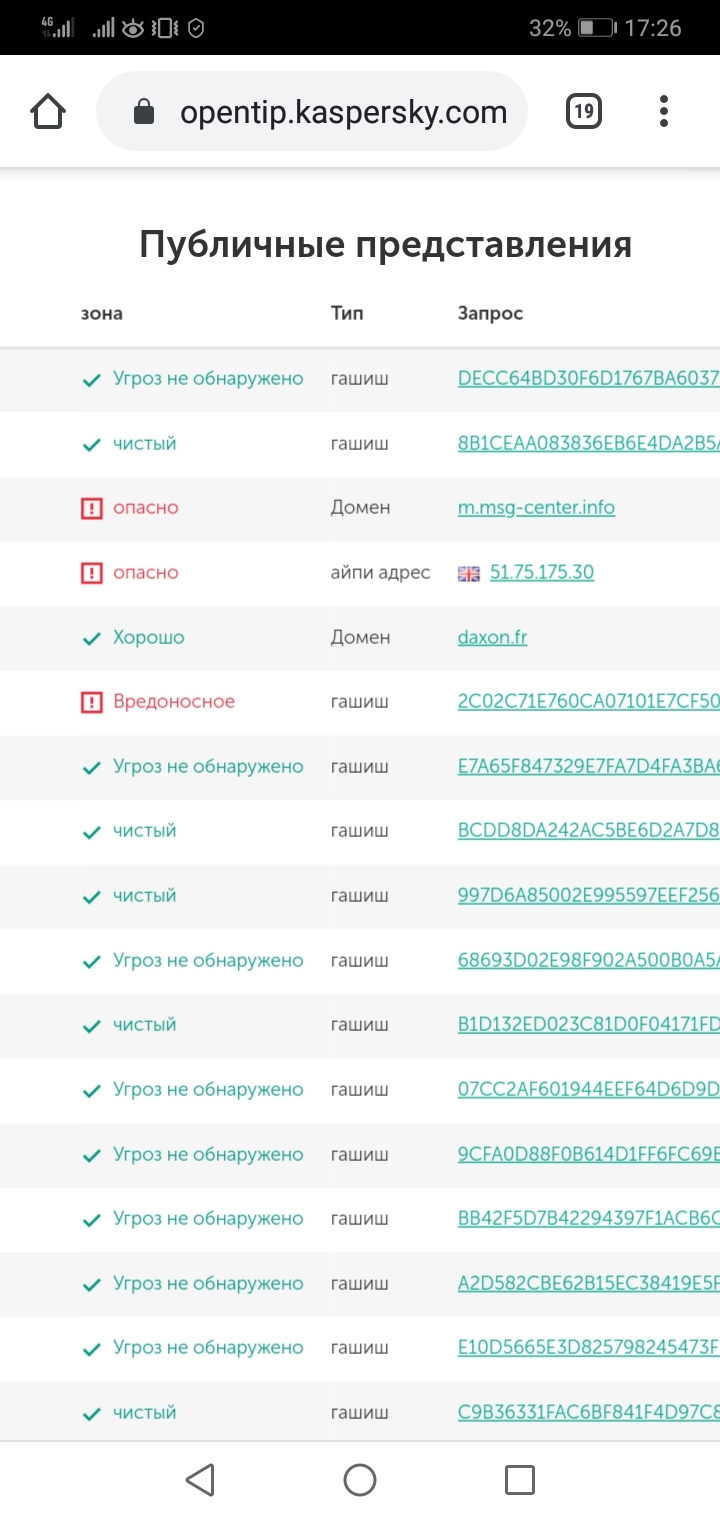This screenshot has width=720, height=1520.
Task: Tap the red warning icon for Вредоносное row
Action: click(x=92, y=702)
